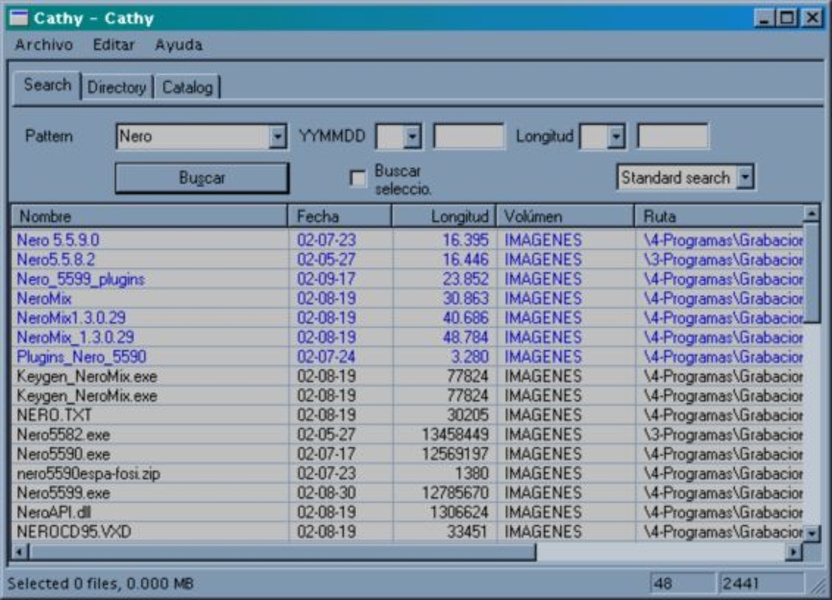
Task: Sort by the Nombre column header
Action: pos(150,216)
